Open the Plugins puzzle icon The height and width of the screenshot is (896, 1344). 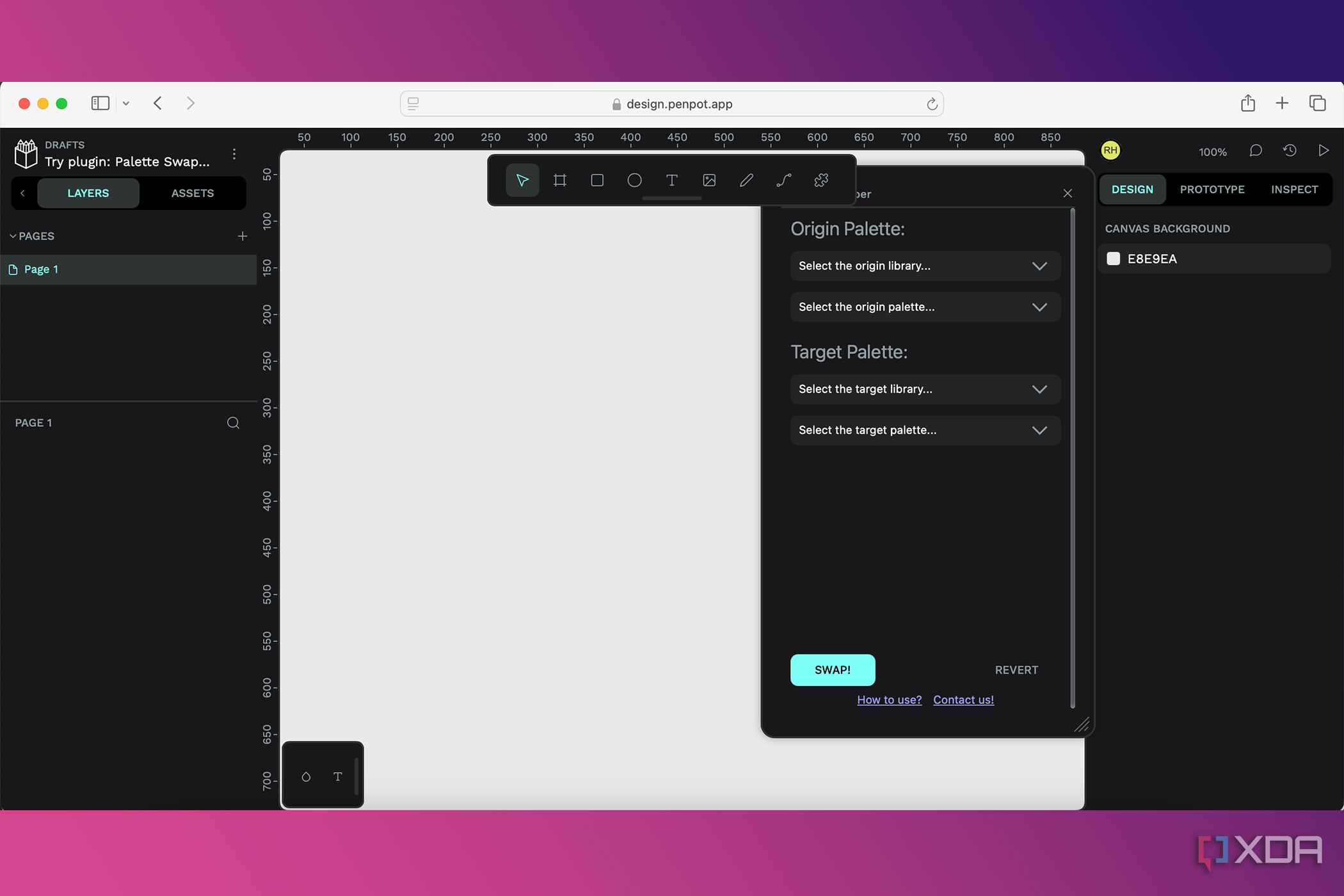tap(821, 180)
